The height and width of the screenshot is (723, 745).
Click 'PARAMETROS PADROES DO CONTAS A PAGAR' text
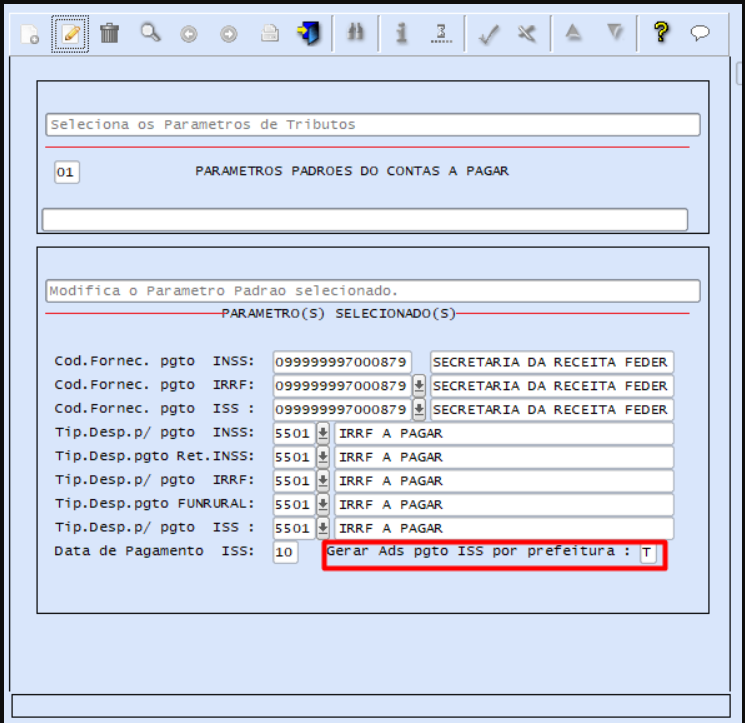tap(352, 171)
